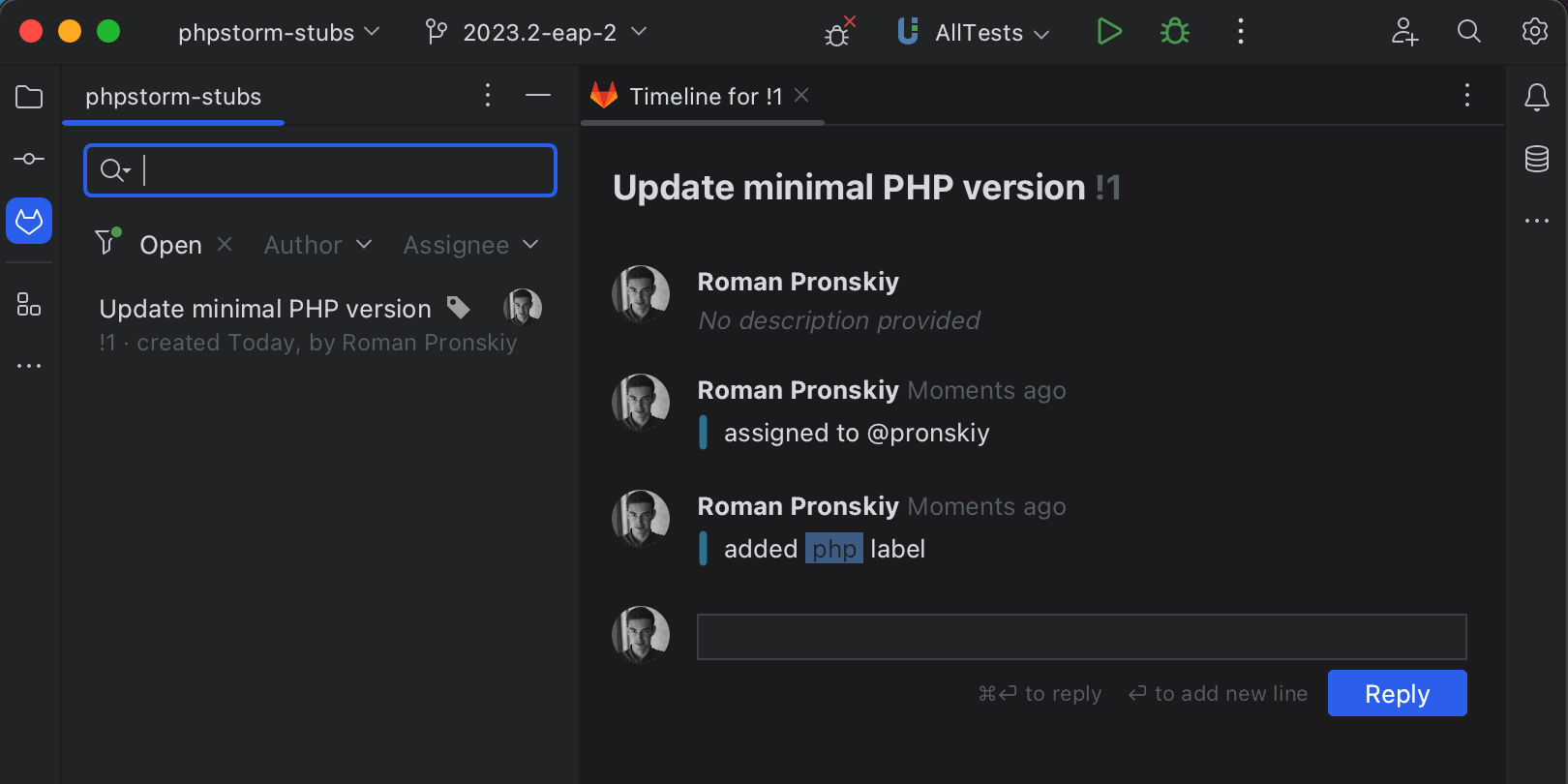The width and height of the screenshot is (1568, 784).
Task: Start debugging with the green bug icon
Action: 1175,32
